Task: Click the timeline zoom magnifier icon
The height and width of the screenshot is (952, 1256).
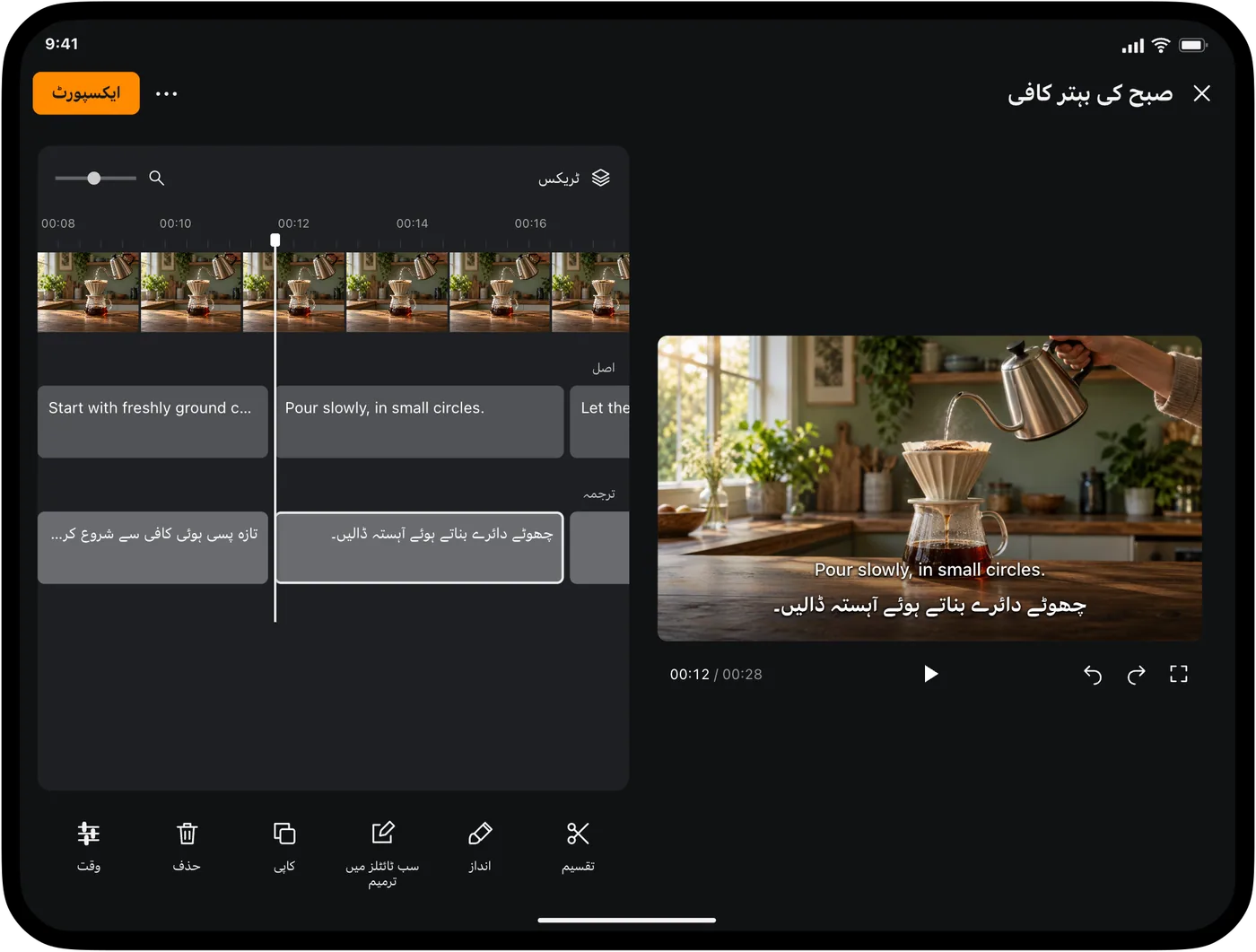Action: (x=157, y=178)
